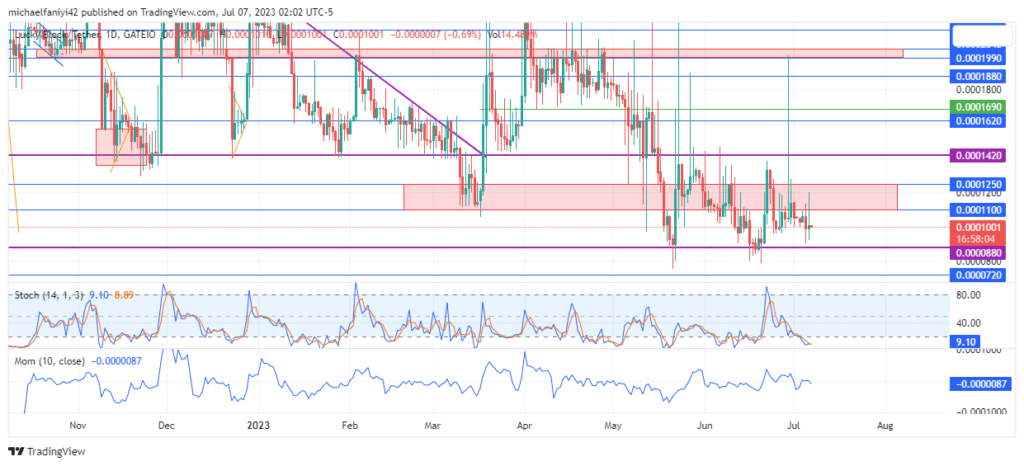The height and width of the screenshot is (466, 1024).
Task: Click the May label on time axis
Action: (x=613, y=426)
